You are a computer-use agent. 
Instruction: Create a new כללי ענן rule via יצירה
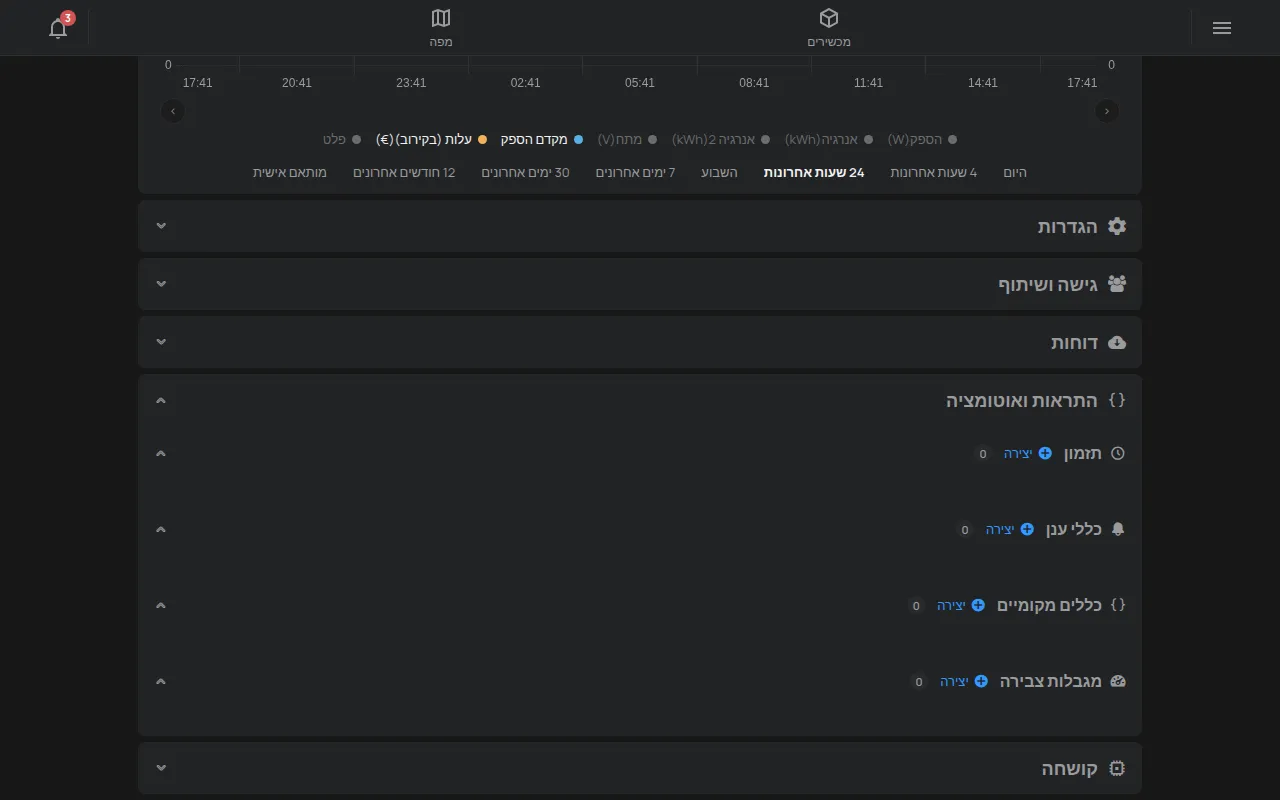click(x=1010, y=529)
